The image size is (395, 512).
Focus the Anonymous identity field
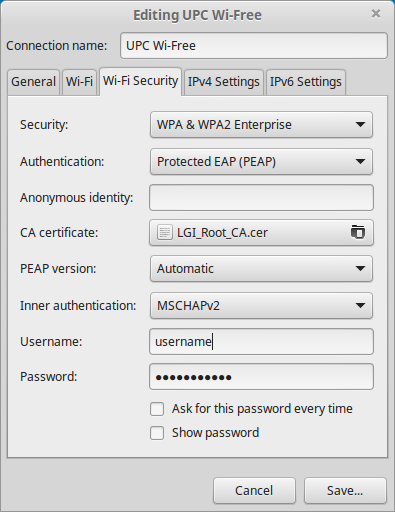tap(261, 197)
